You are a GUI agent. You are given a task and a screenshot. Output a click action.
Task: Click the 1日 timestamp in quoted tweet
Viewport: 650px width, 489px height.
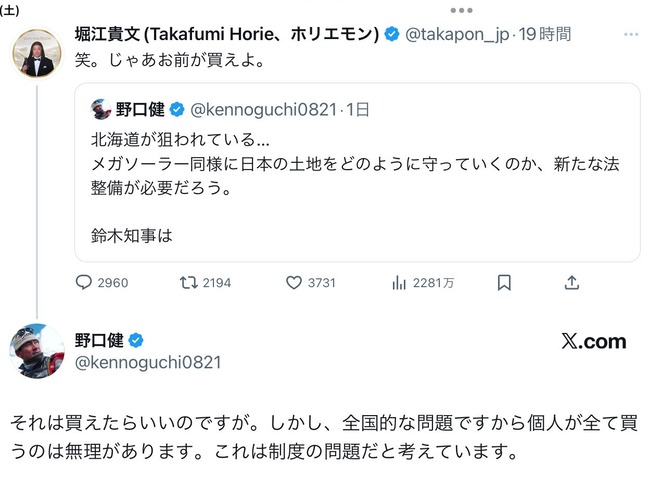(356, 109)
